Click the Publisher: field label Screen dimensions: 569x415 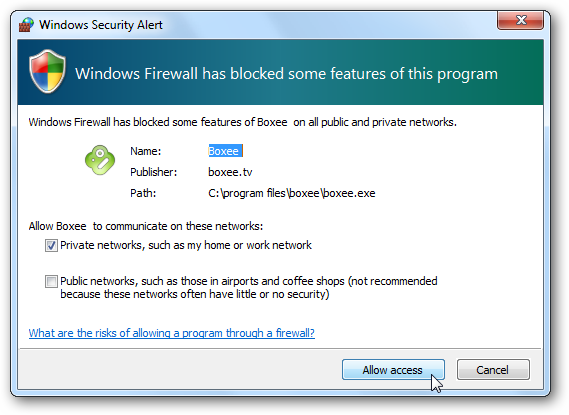tap(153, 172)
